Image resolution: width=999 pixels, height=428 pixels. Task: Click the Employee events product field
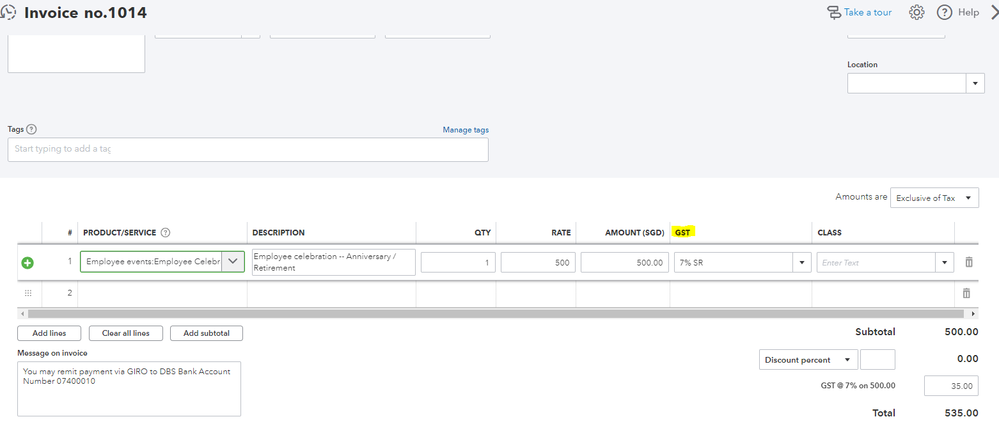point(151,262)
